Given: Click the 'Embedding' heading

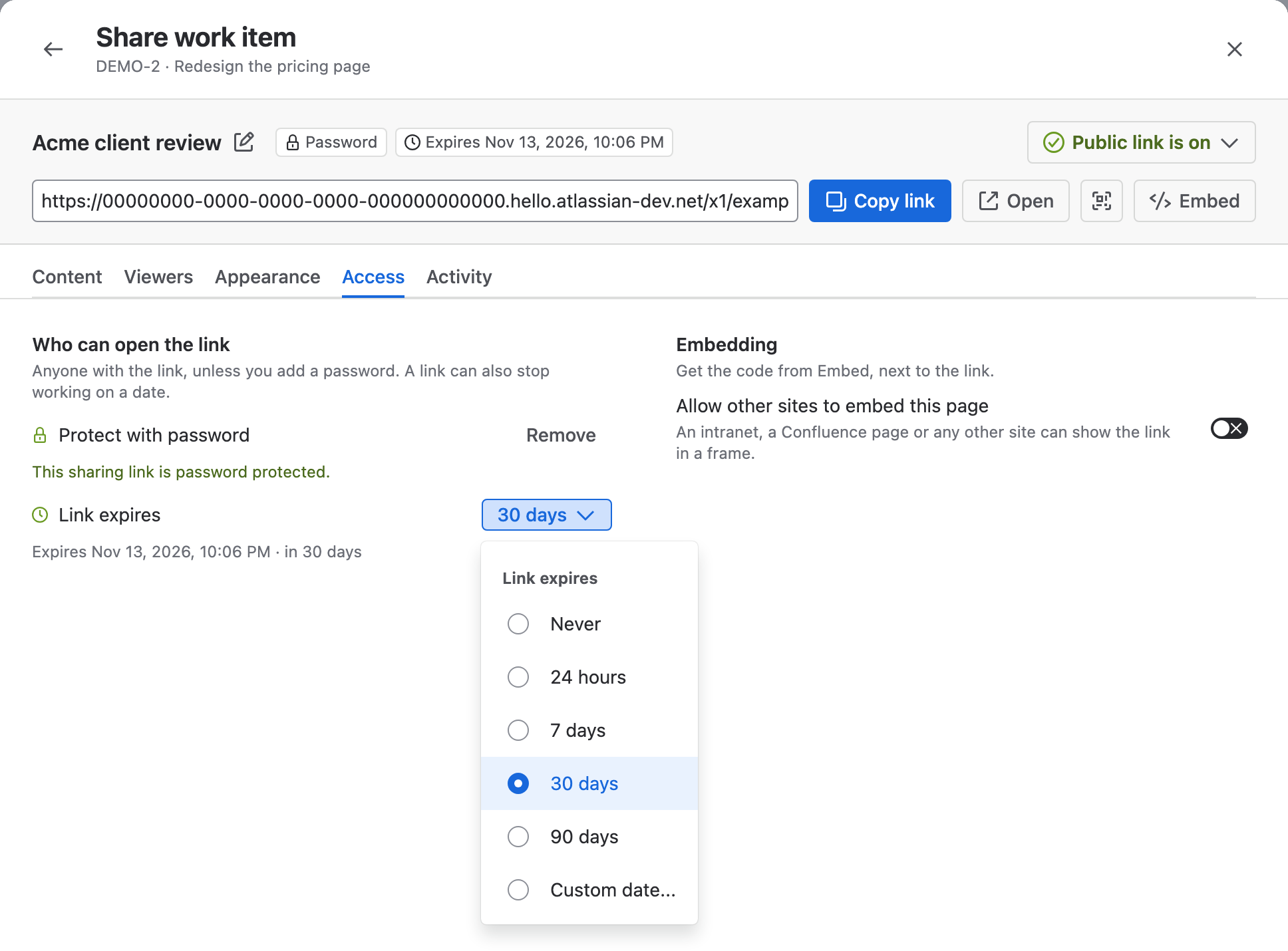Looking at the screenshot, I should pos(726,344).
